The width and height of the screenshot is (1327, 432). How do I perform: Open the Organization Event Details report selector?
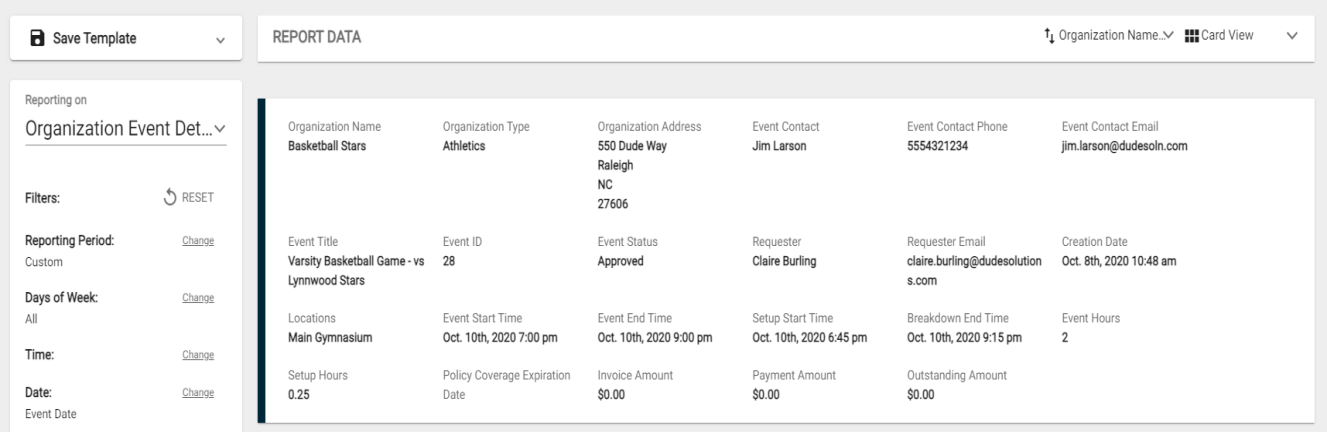(126, 129)
